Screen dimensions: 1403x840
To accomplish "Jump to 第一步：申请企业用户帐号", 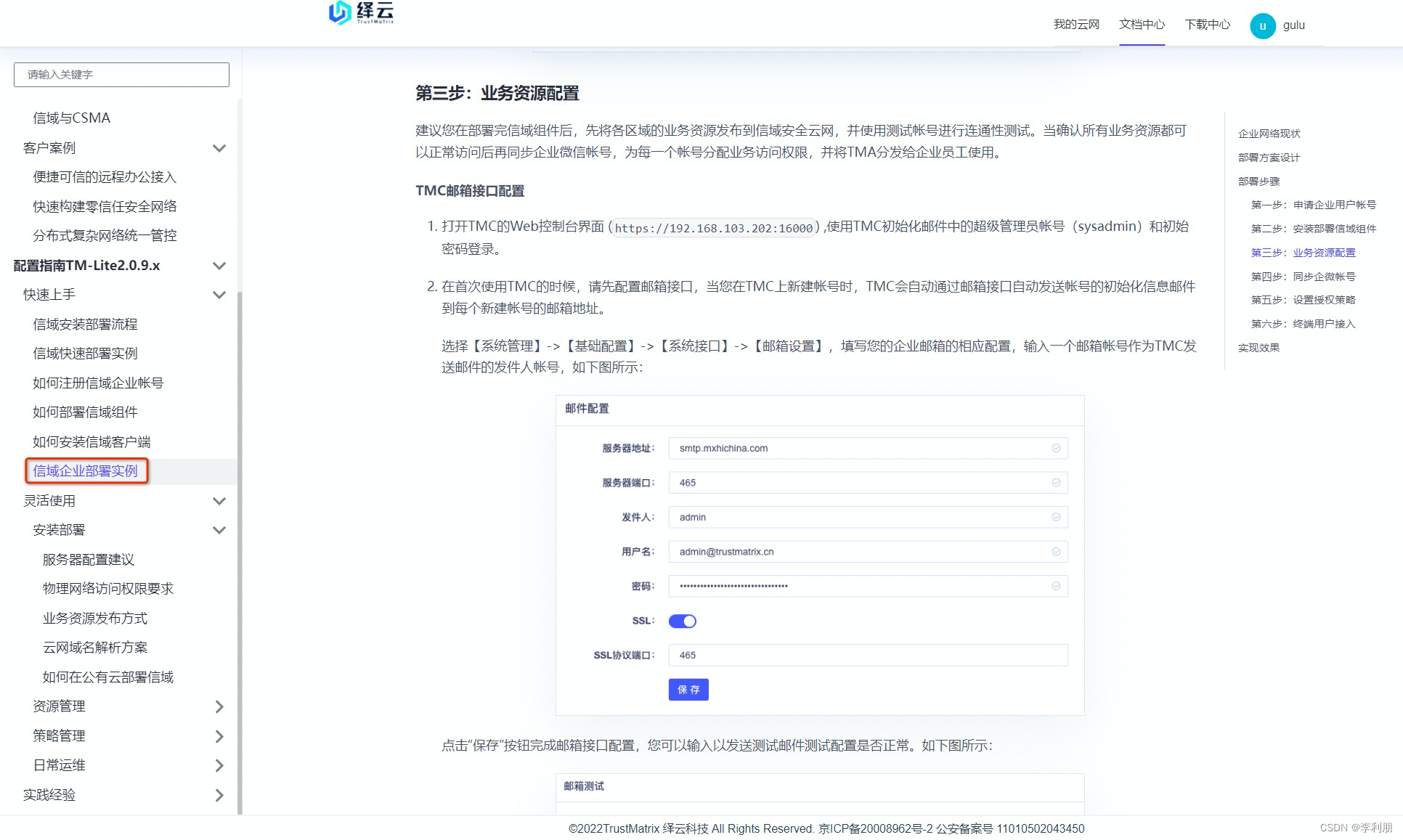I will pyautogui.click(x=1314, y=205).
